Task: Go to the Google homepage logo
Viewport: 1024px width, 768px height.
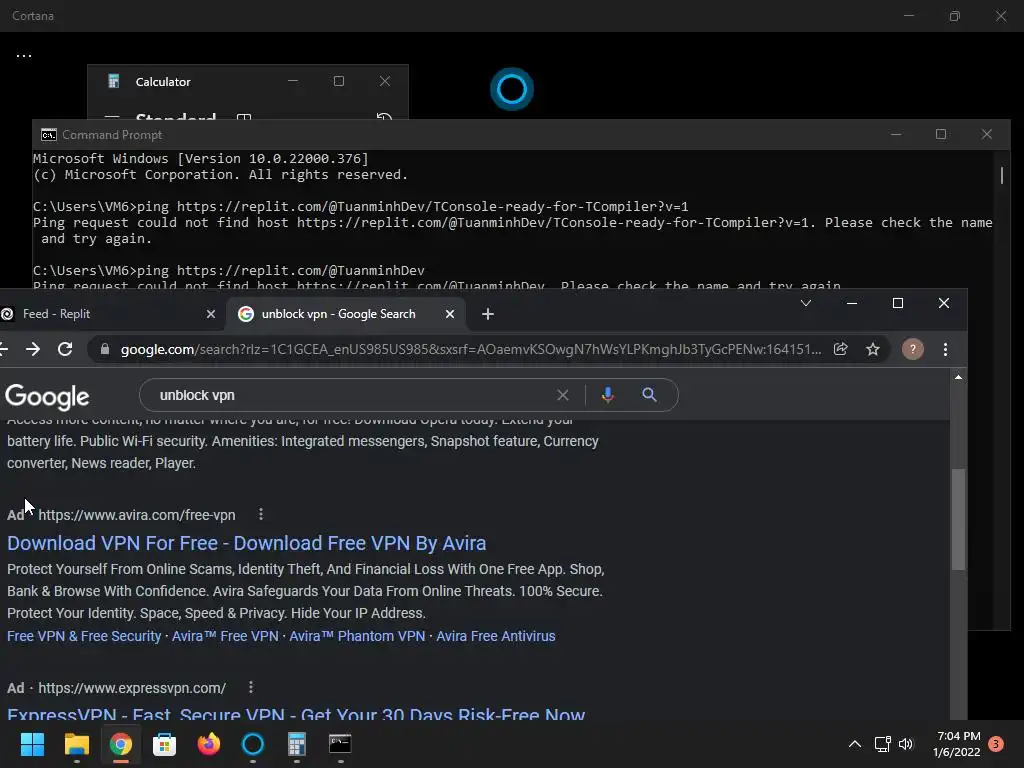Action: (x=47, y=396)
